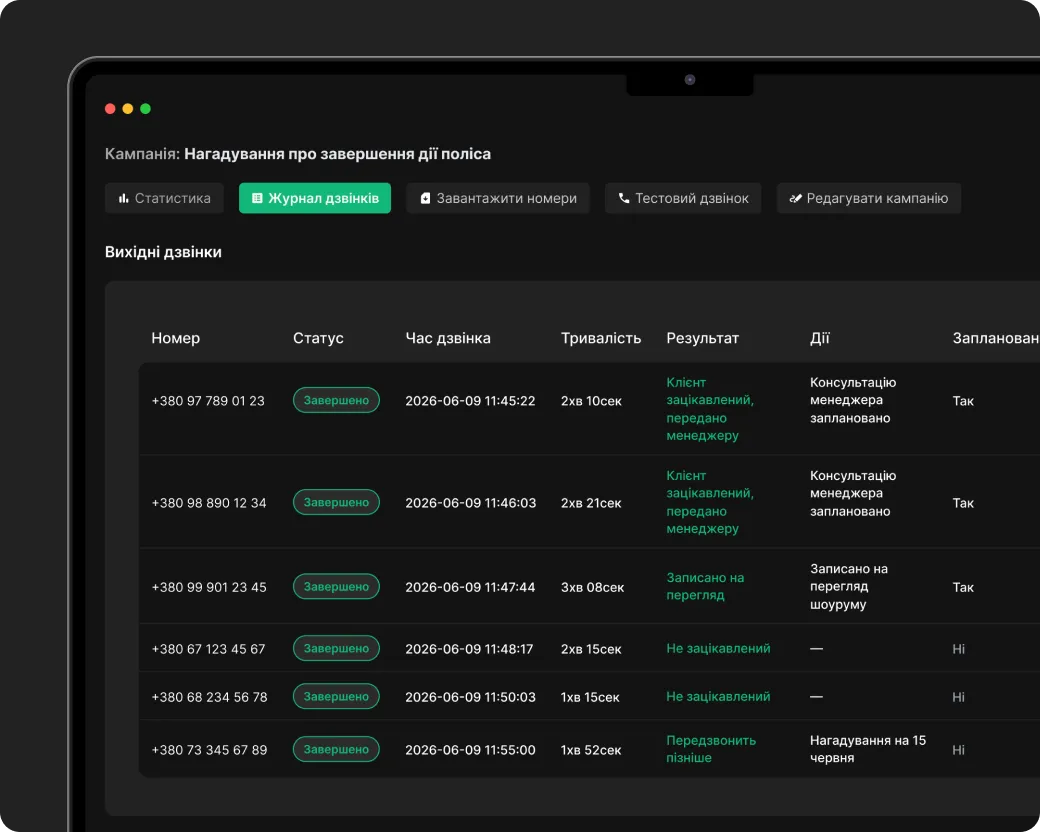The width and height of the screenshot is (1040, 832).
Task: Select phone number +380 98 890 12 34
Action: click(209, 503)
